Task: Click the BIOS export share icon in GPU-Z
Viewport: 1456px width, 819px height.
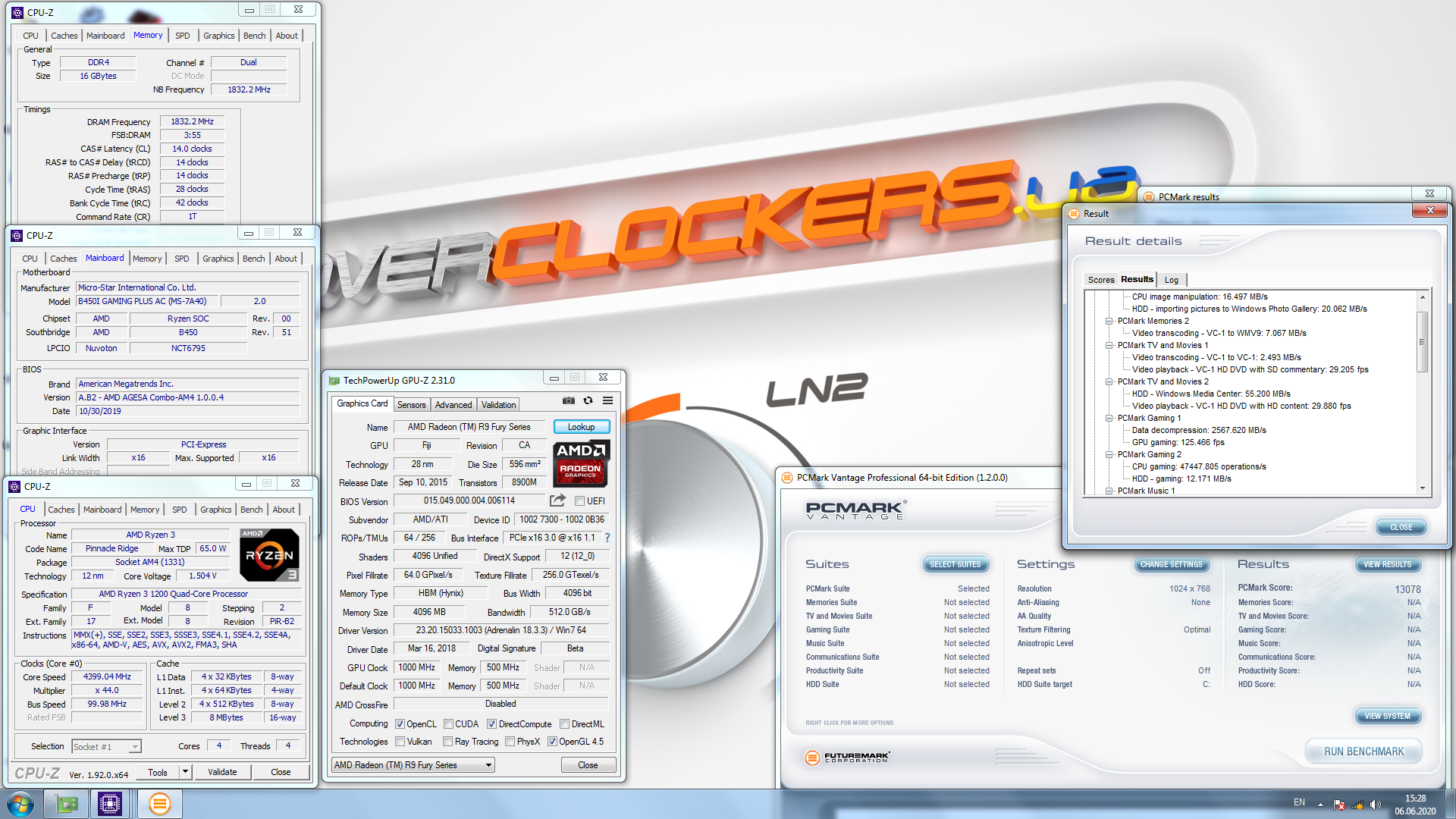Action: click(557, 500)
